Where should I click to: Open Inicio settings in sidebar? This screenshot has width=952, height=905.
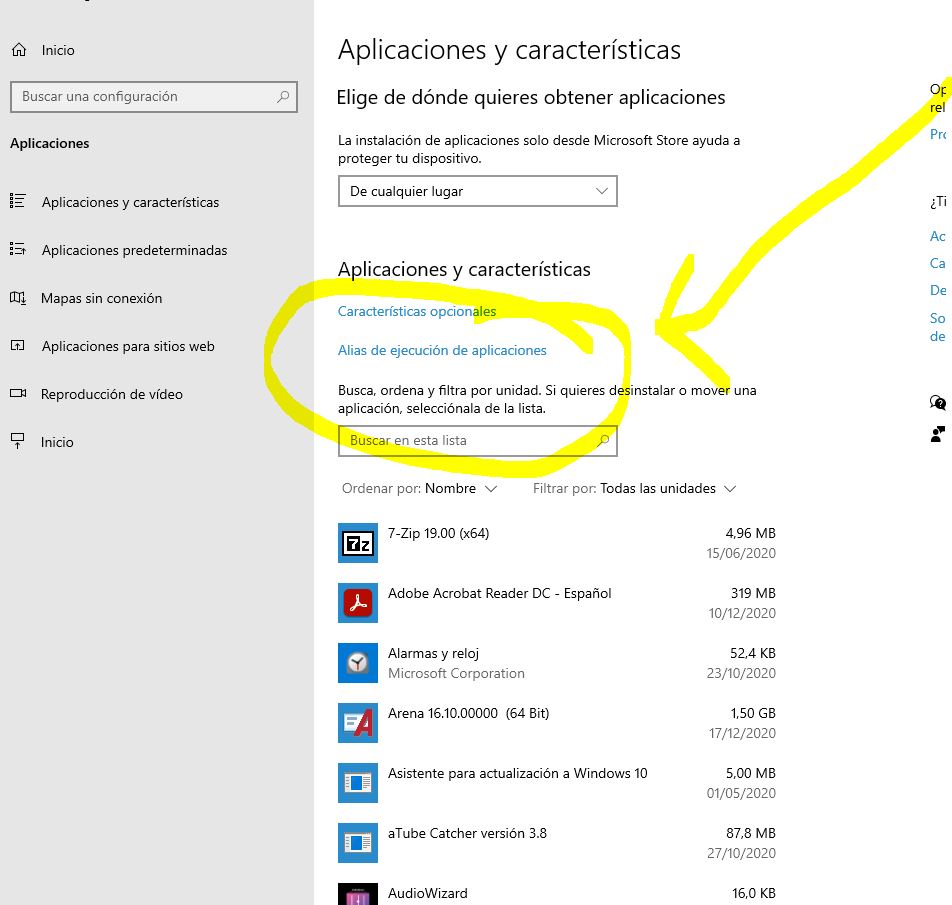click(57, 442)
